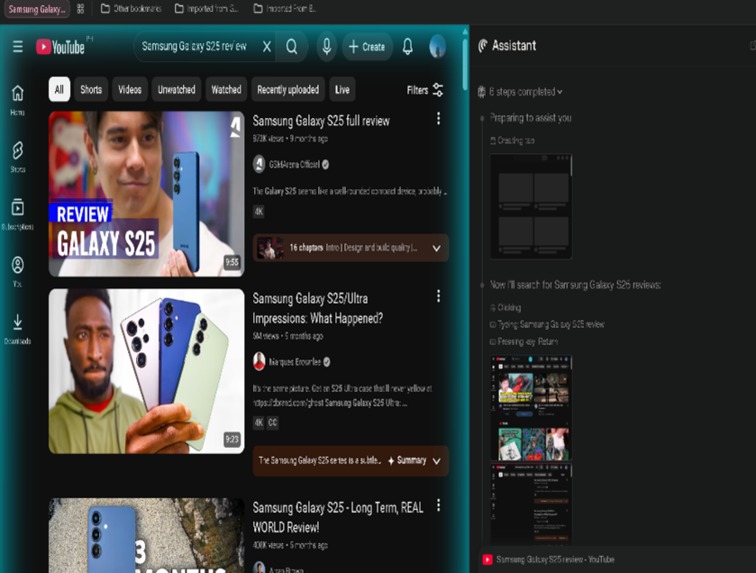Open Shorts in the left sidebar

click(18, 157)
